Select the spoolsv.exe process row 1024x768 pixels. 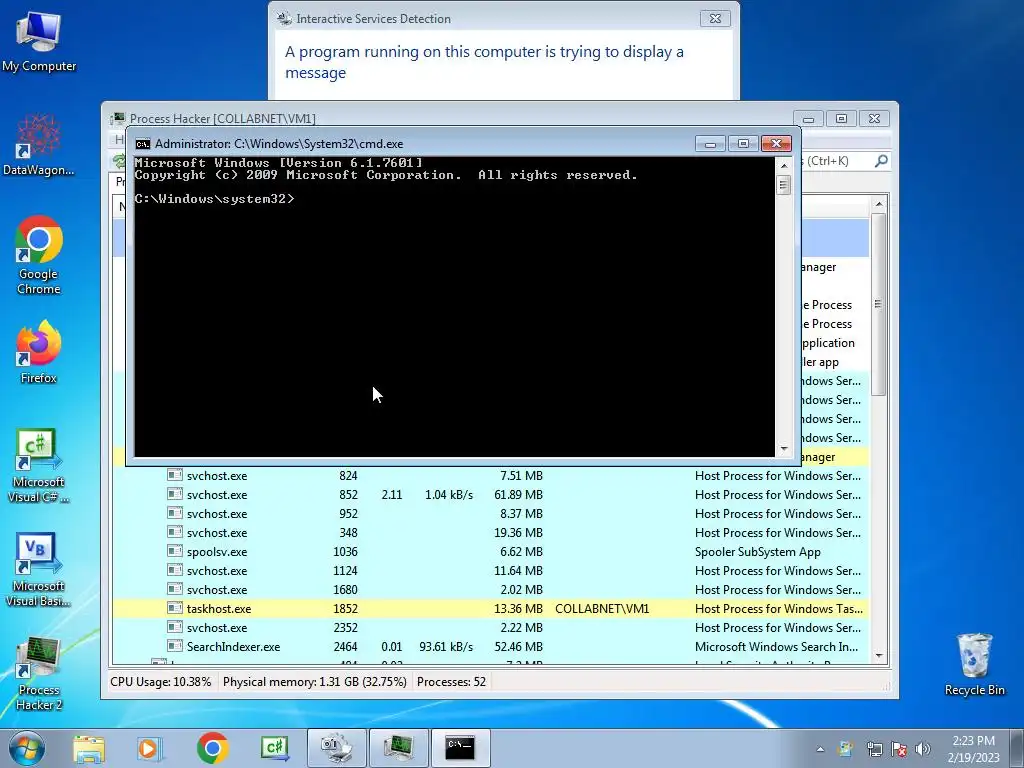click(x=490, y=552)
